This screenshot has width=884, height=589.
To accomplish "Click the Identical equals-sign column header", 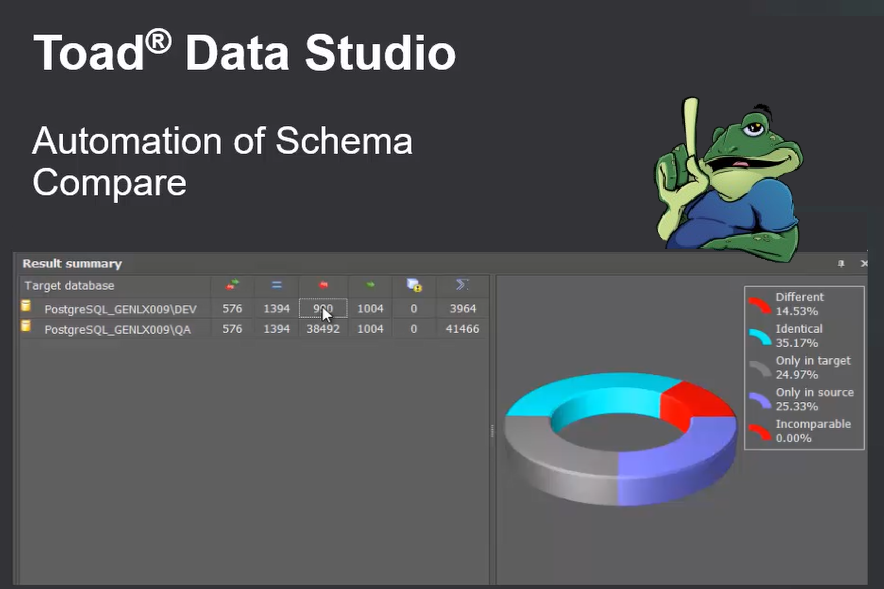I will tap(276, 285).
